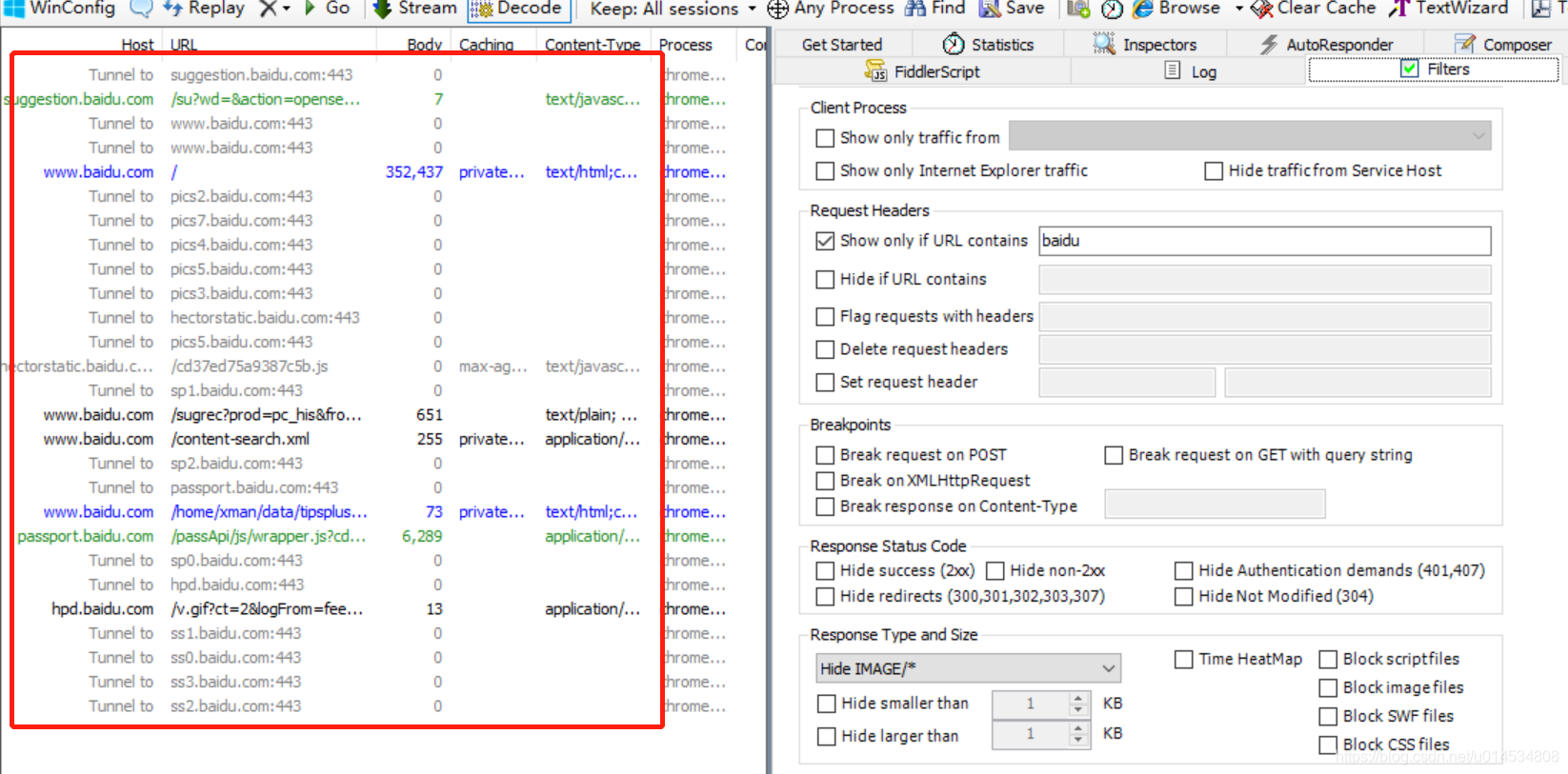Check Break response on Content-Type

pyautogui.click(x=825, y=506)
